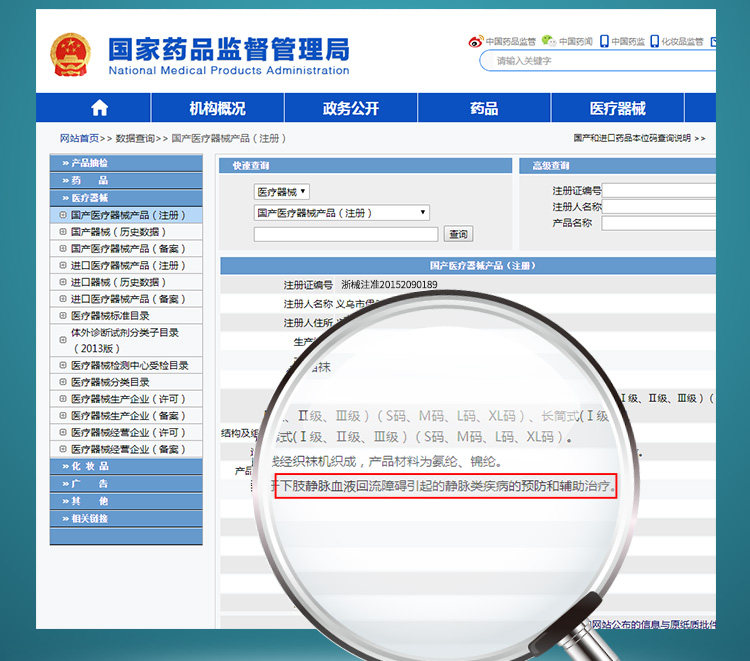This screenshot has width=750, height=661.
Task: Click the national emblem logo
Action: point(70,55)
